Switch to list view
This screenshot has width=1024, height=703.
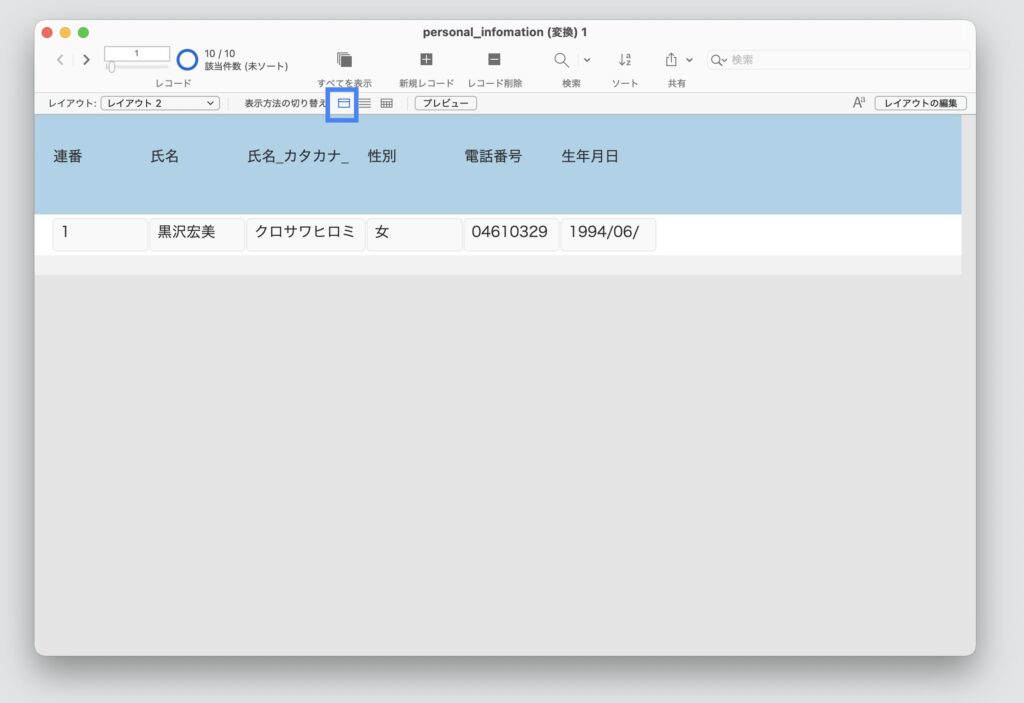tap(365, 102)
